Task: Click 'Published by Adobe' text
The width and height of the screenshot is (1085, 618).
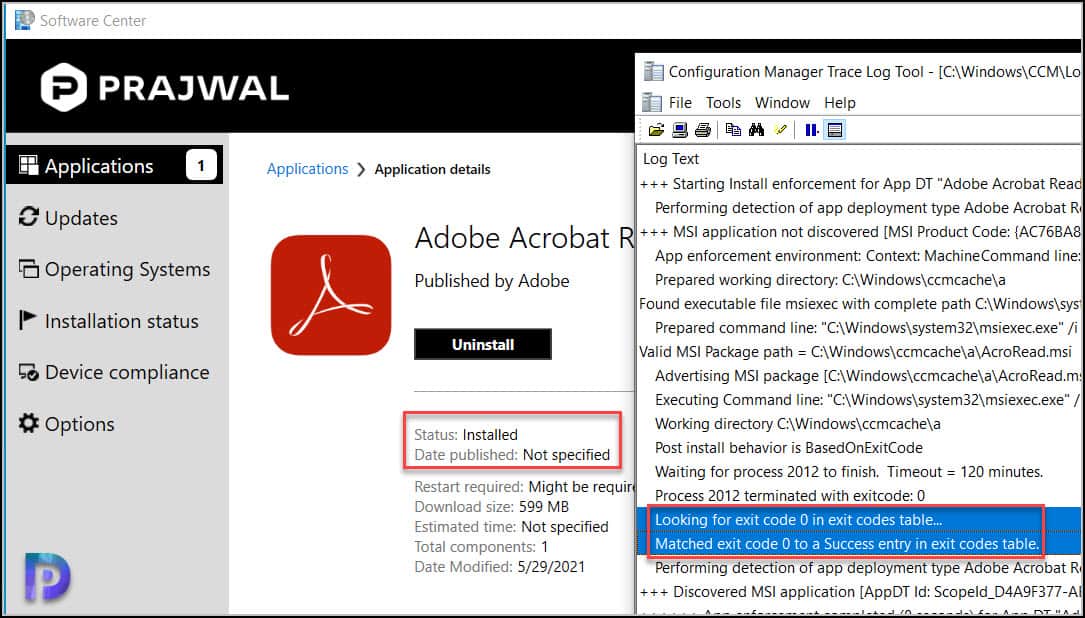Action: (x=492, y=281)
